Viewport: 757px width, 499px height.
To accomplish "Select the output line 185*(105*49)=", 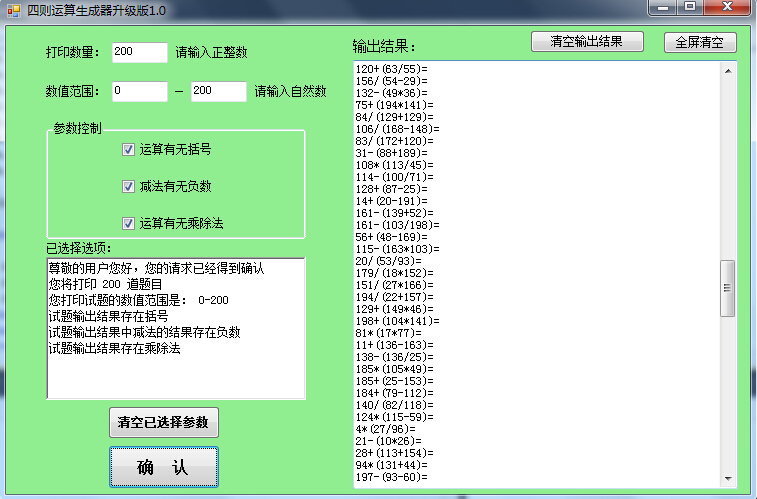I will (x=394, y=369).
